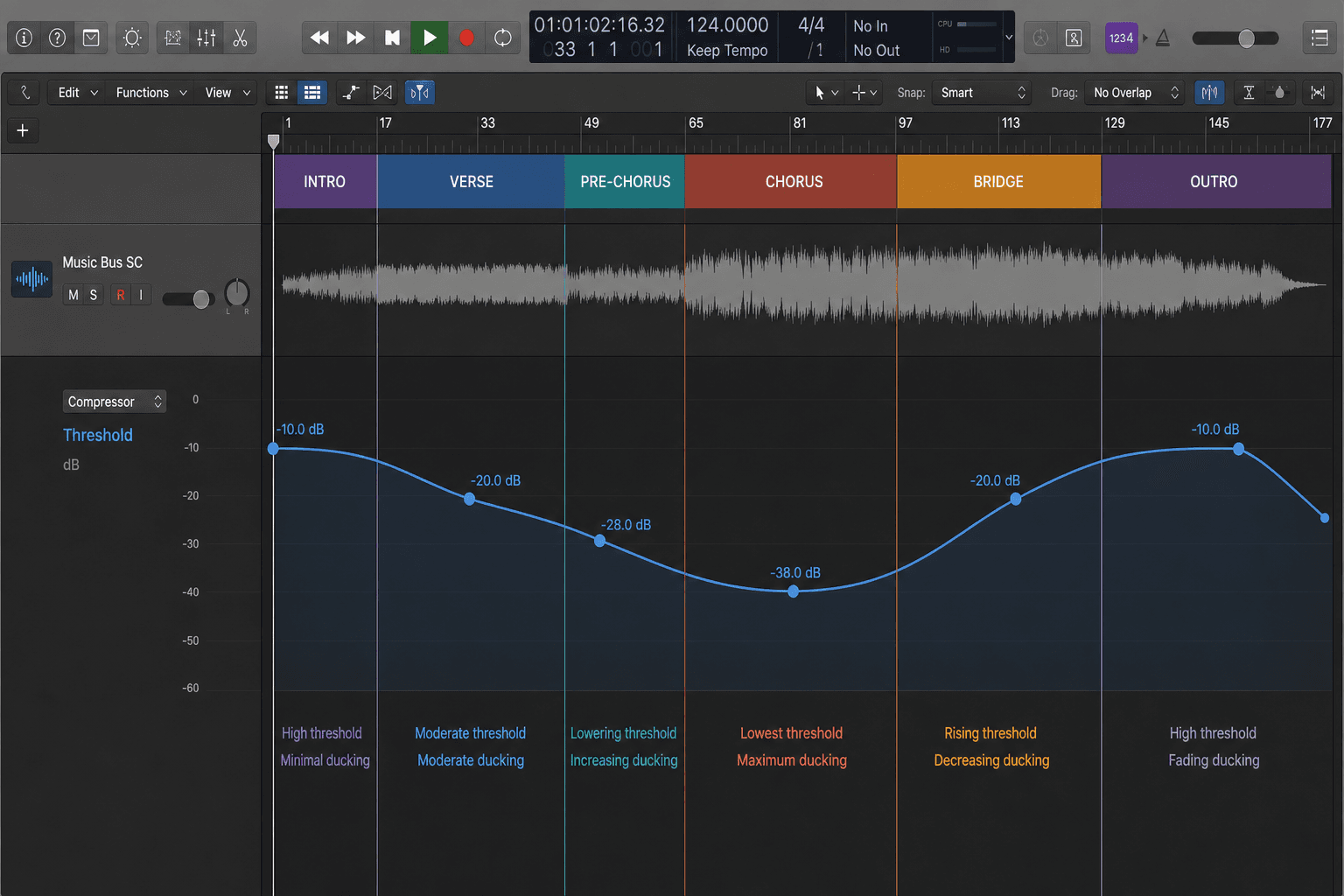Open the Inspector info button

(x=24, y=38)
